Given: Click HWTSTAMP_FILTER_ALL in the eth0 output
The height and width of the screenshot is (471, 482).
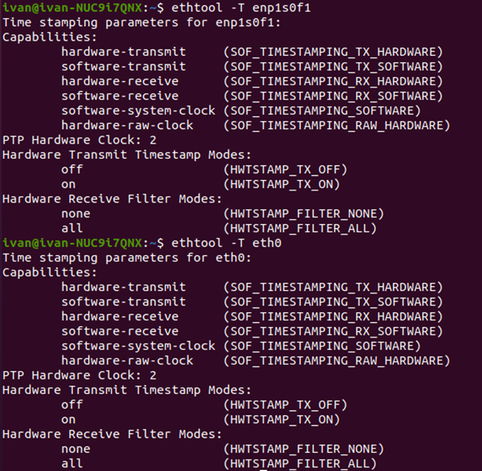Looking at the screenshot, I should tap(300, 463).
